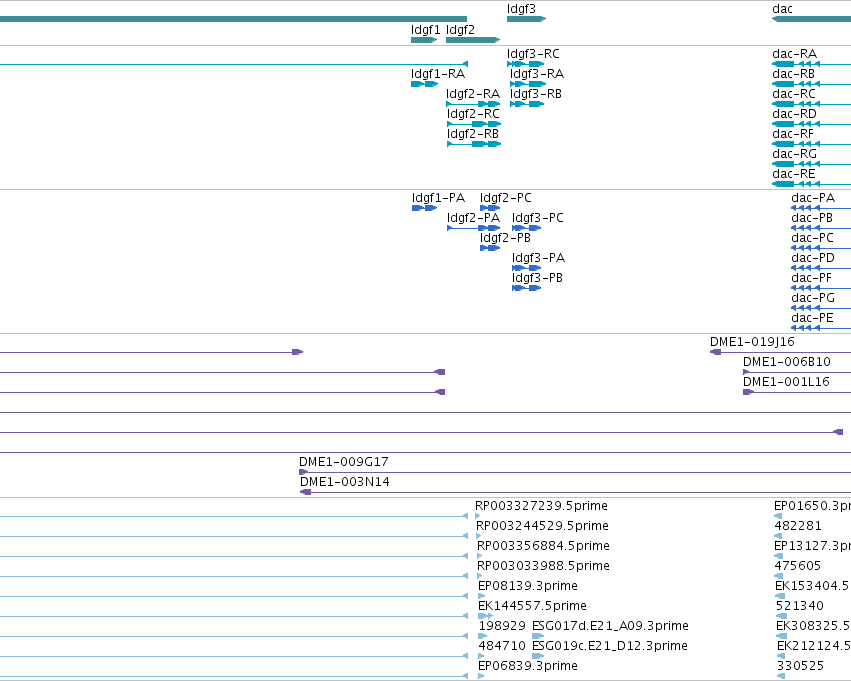Screen dimensions: 851x681
Task: Select read RP003327239.5prime
Action: click(541, 506)
